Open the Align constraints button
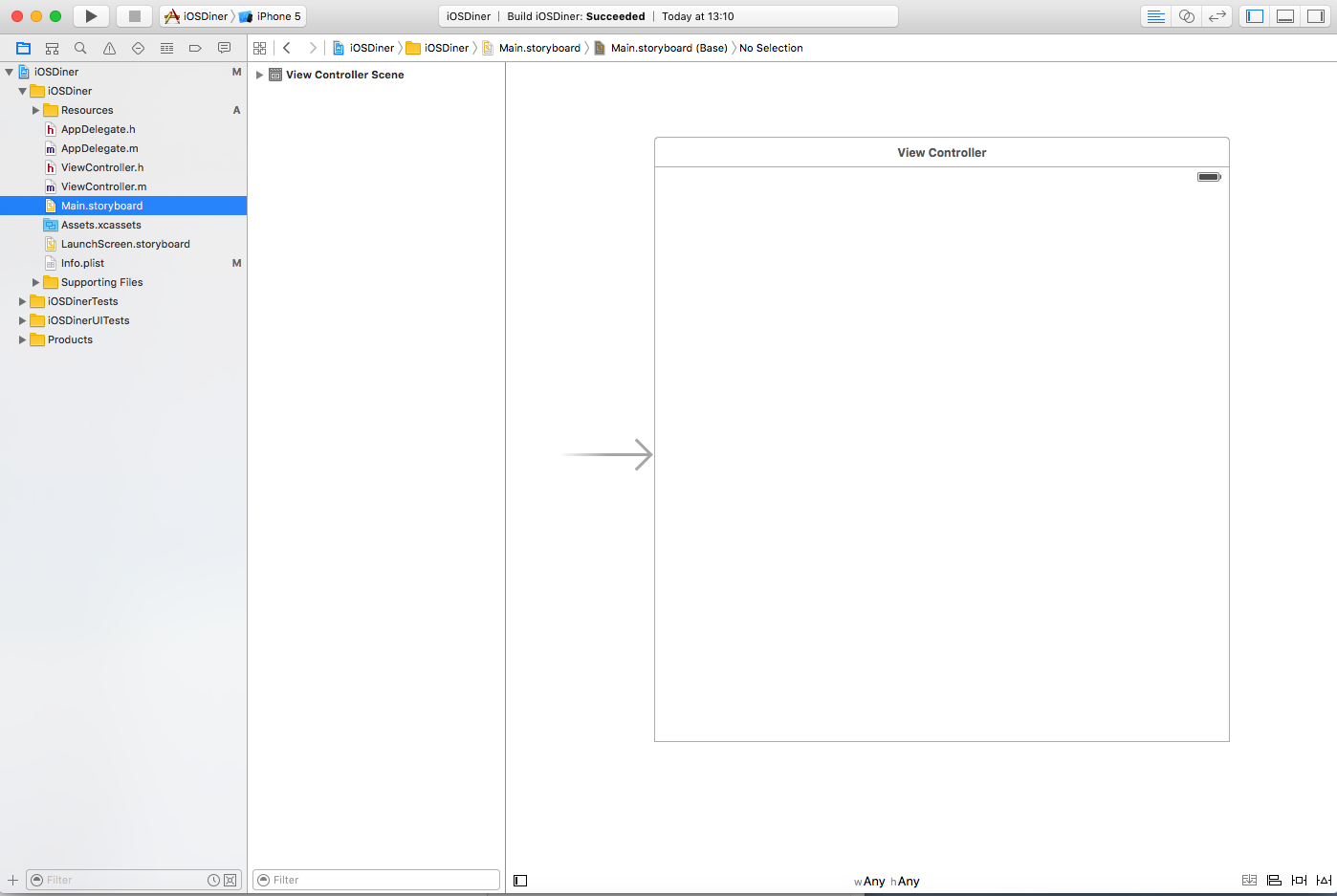Viewport: 1337px width, 896px height. [x=1274, y=881]
